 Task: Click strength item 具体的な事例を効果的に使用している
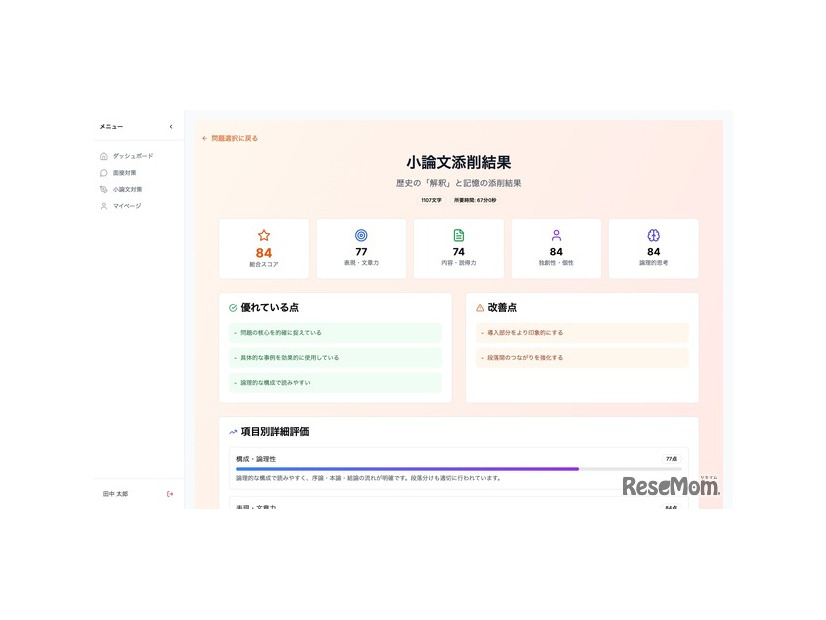click(x=336, y=358)
